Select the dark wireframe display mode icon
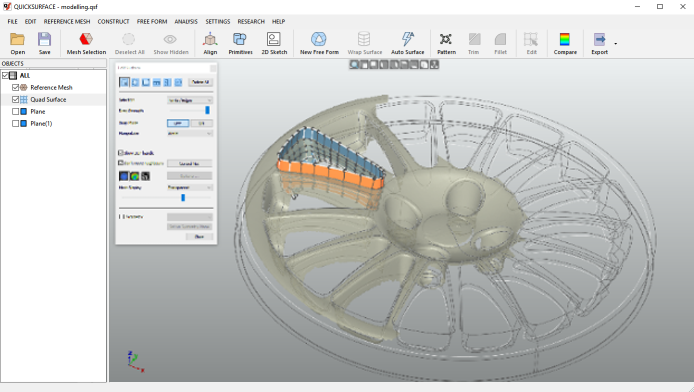The width and height of the screenshot is (694, 392). click(x=145, y=176)
